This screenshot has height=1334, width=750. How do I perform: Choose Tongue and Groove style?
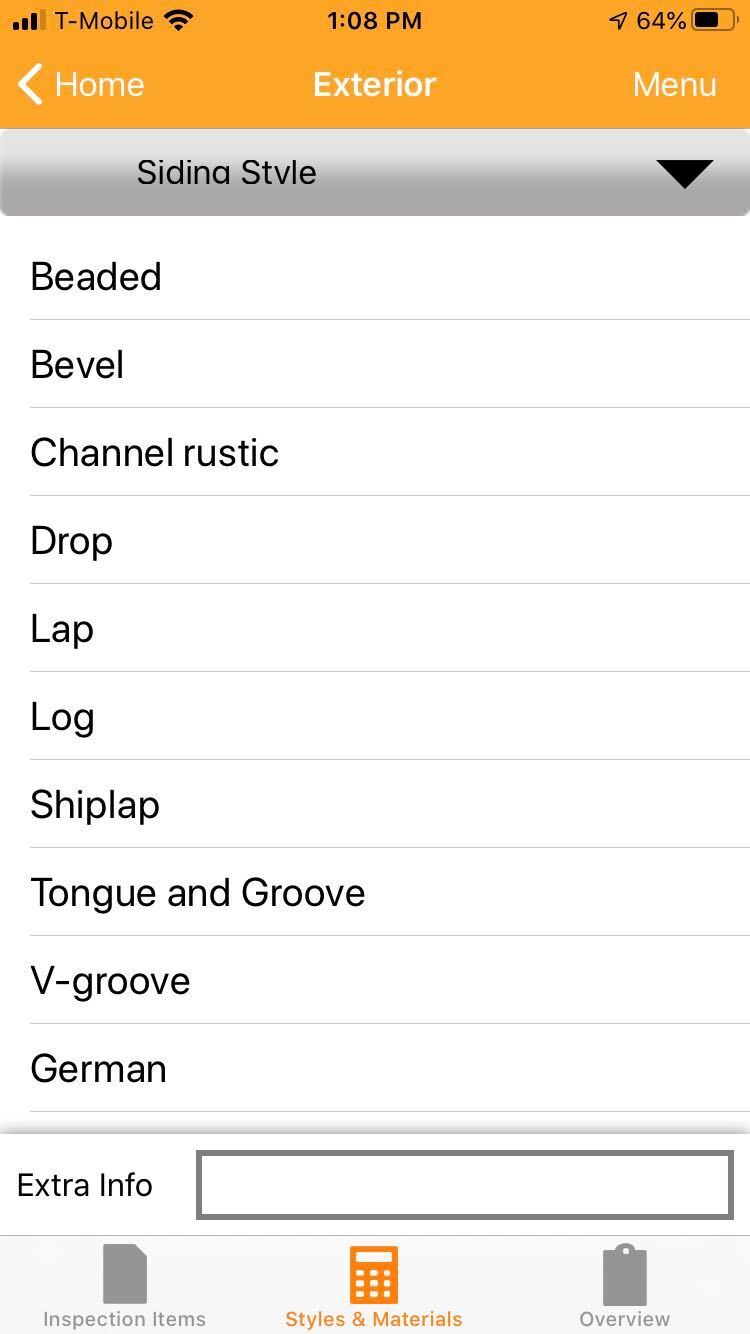(198, 893)
